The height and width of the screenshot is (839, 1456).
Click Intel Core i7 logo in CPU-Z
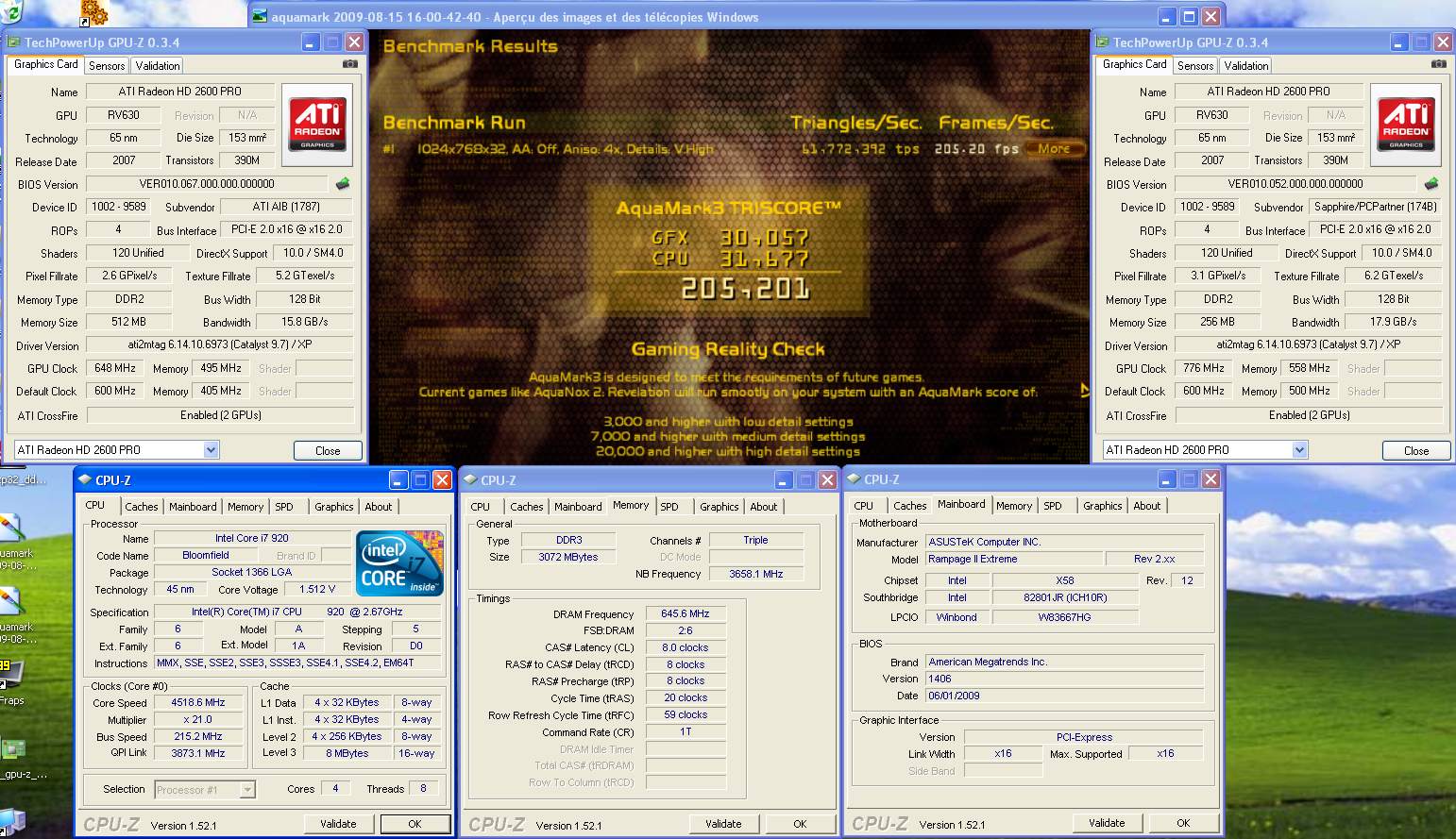(x=400, y=563)
